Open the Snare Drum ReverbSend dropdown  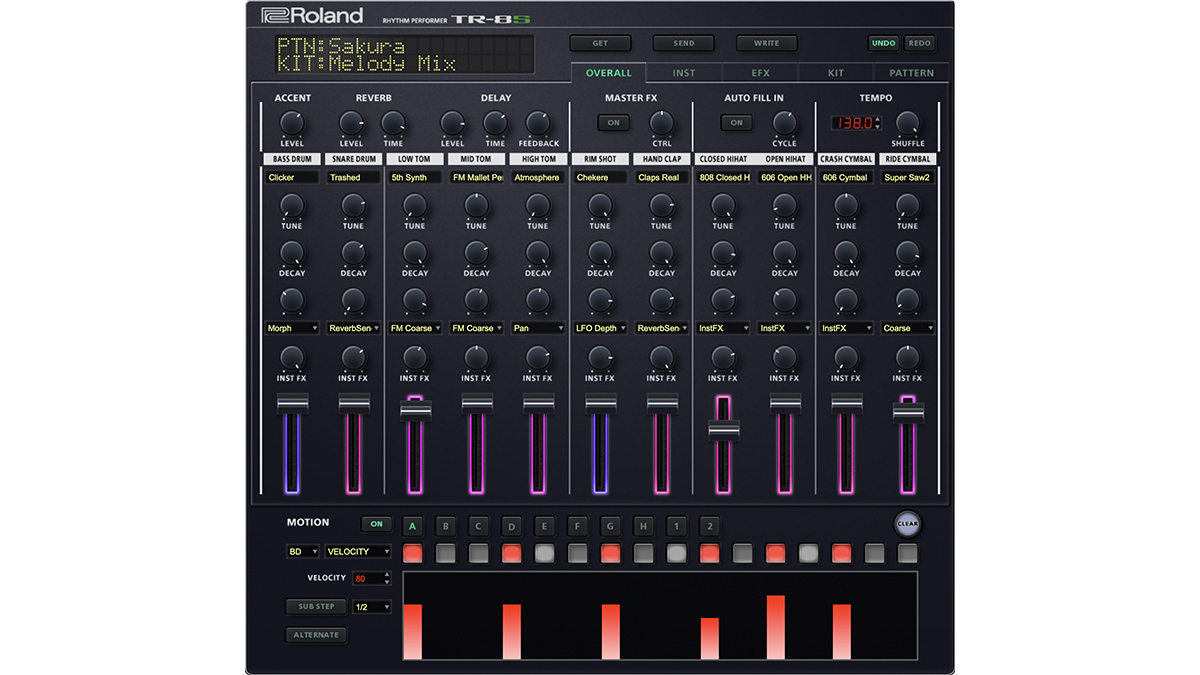354,328
